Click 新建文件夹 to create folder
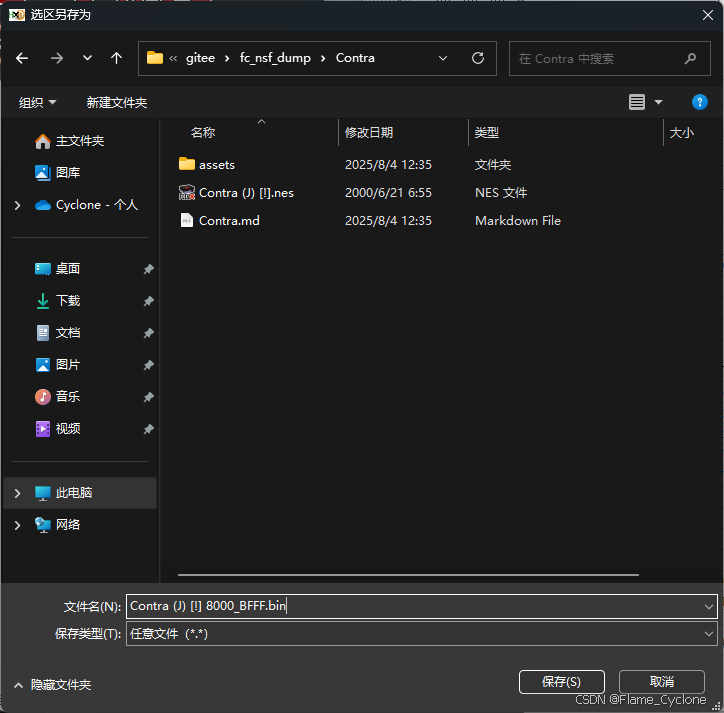Viewport: 724px width, 713px height. [117, 103]
